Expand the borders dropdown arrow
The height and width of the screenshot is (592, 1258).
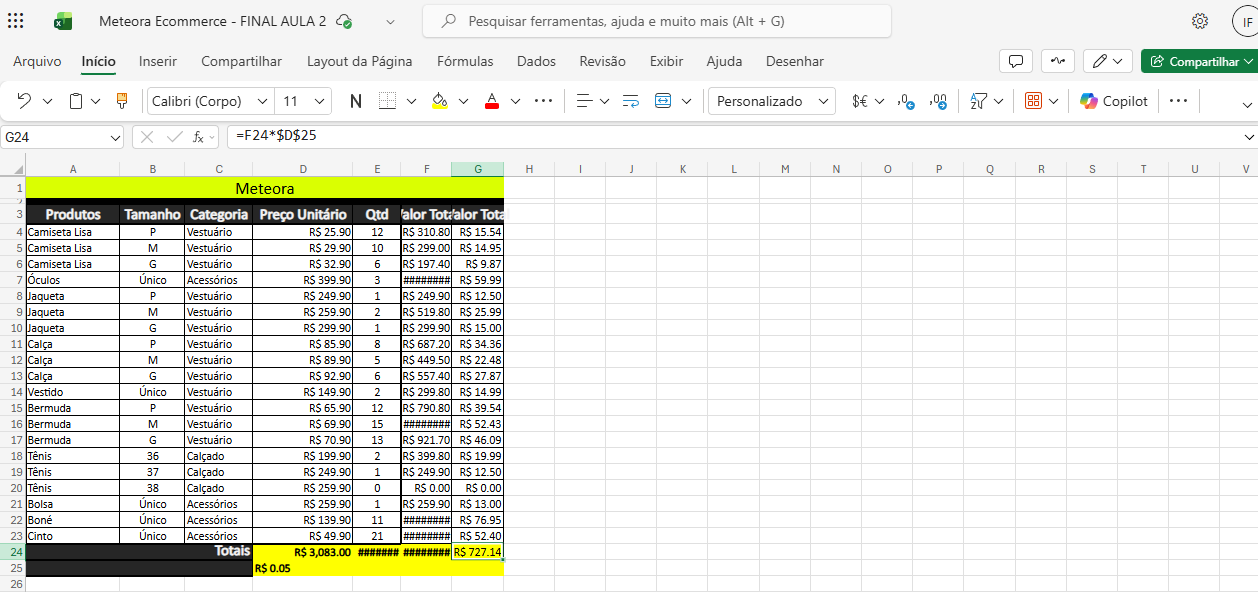[411, 101]
